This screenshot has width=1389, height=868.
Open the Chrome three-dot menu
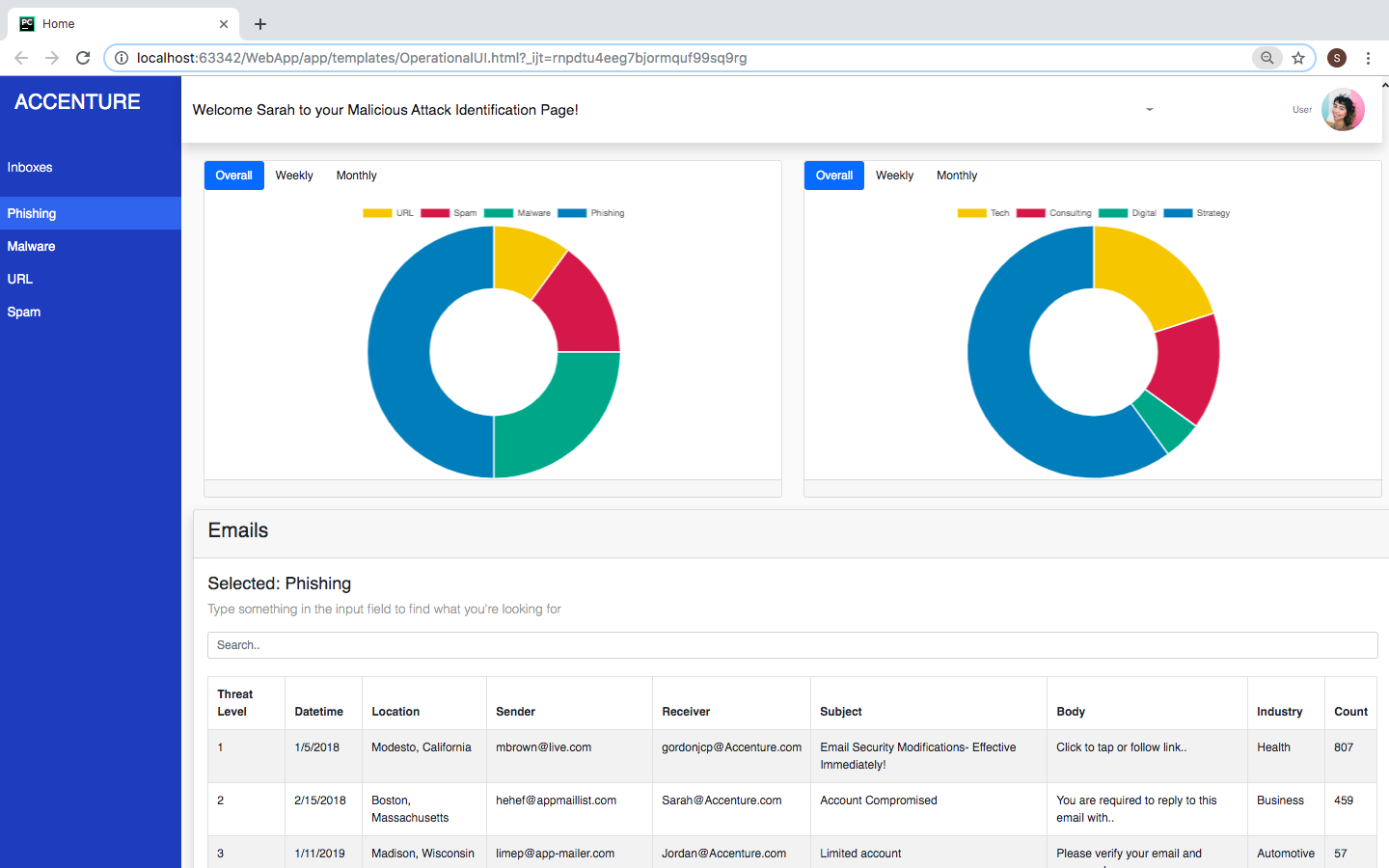(1368, 58)
